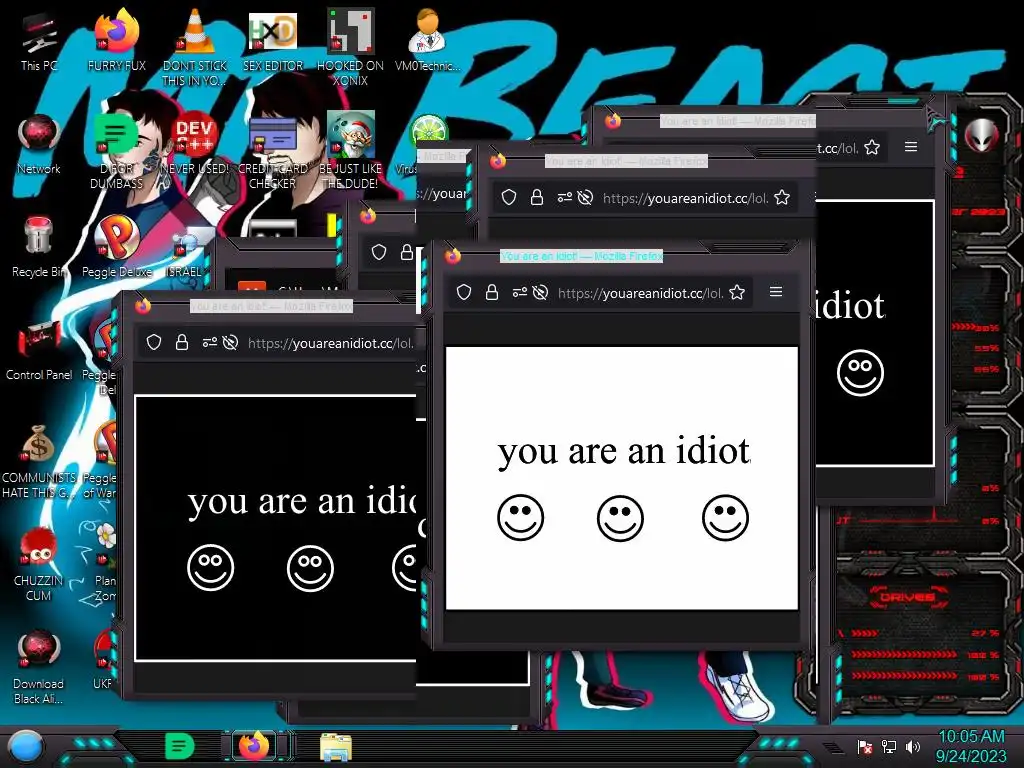
Task: Click the Action Center flag in the tray
Action: [x=865, y=746]
